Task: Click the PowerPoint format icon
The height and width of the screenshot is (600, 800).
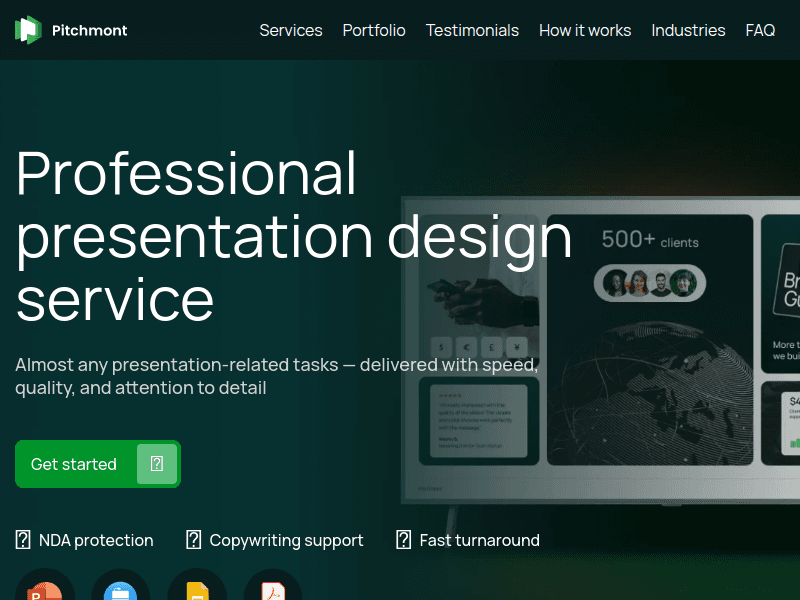Action: pos(45,590)
